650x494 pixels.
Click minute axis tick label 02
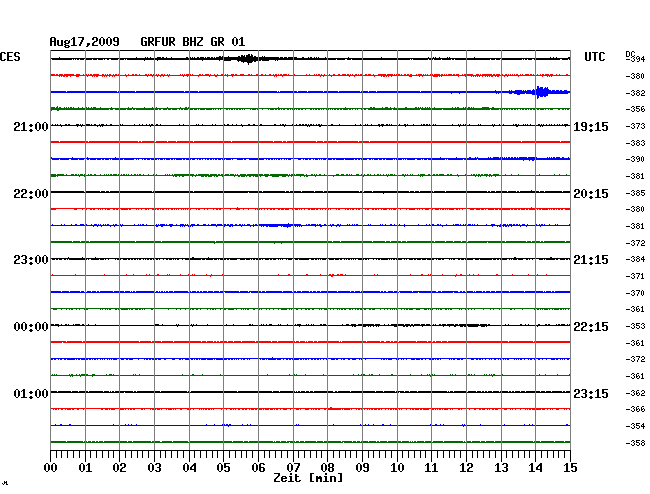(119, 468)
